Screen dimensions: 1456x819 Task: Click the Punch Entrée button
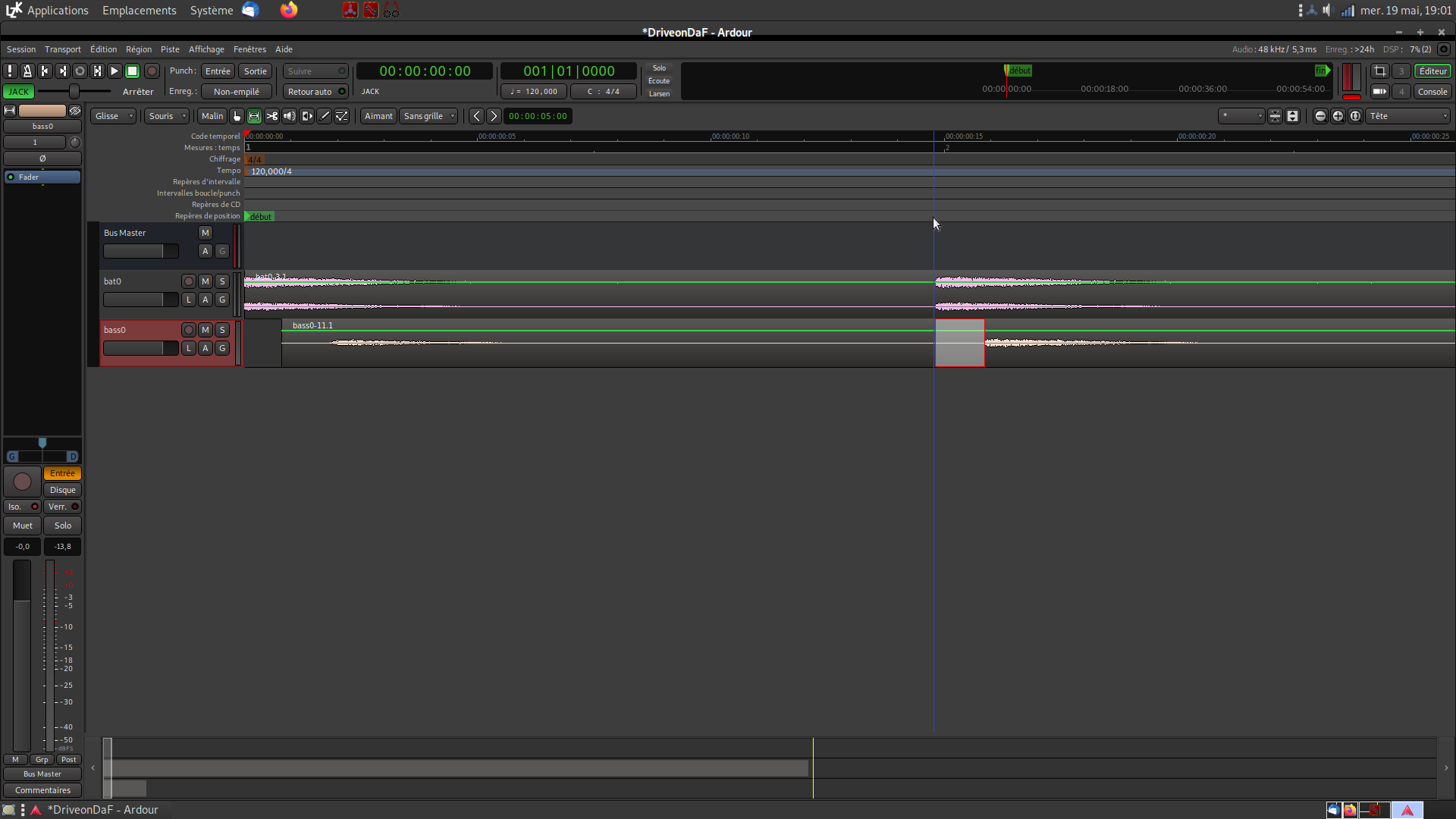point(218,71)
